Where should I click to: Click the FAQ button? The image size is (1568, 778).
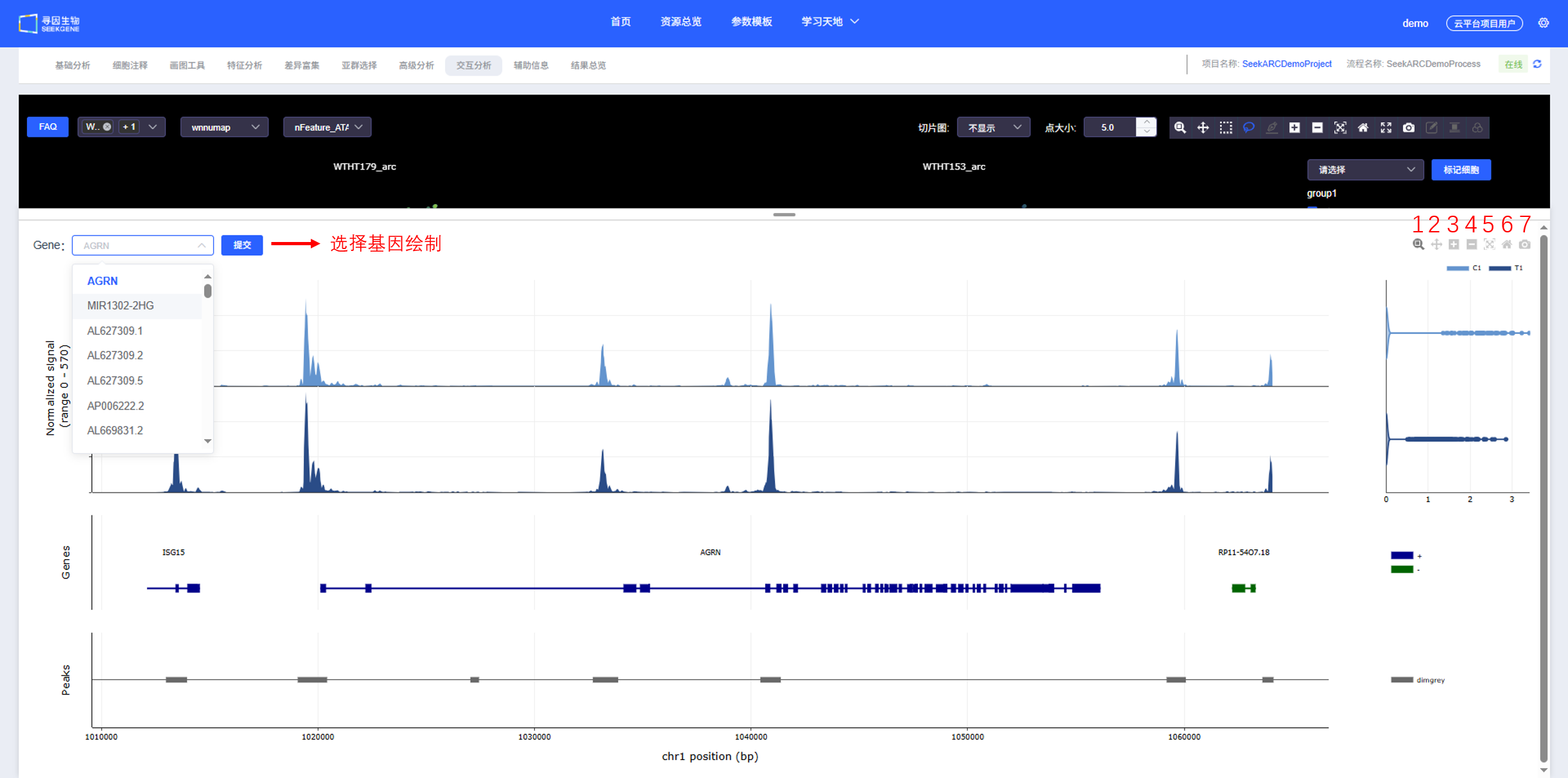(x=48, y=126)
